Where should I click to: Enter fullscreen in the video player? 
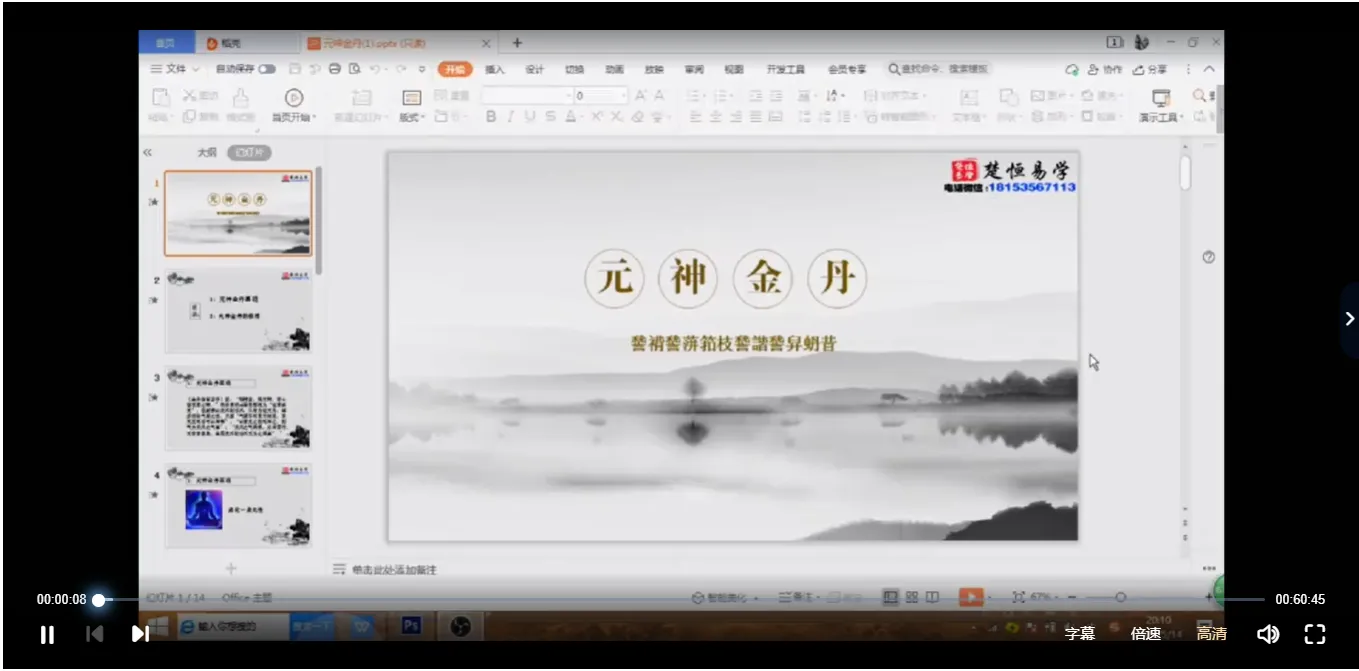tap(1315, 634)
